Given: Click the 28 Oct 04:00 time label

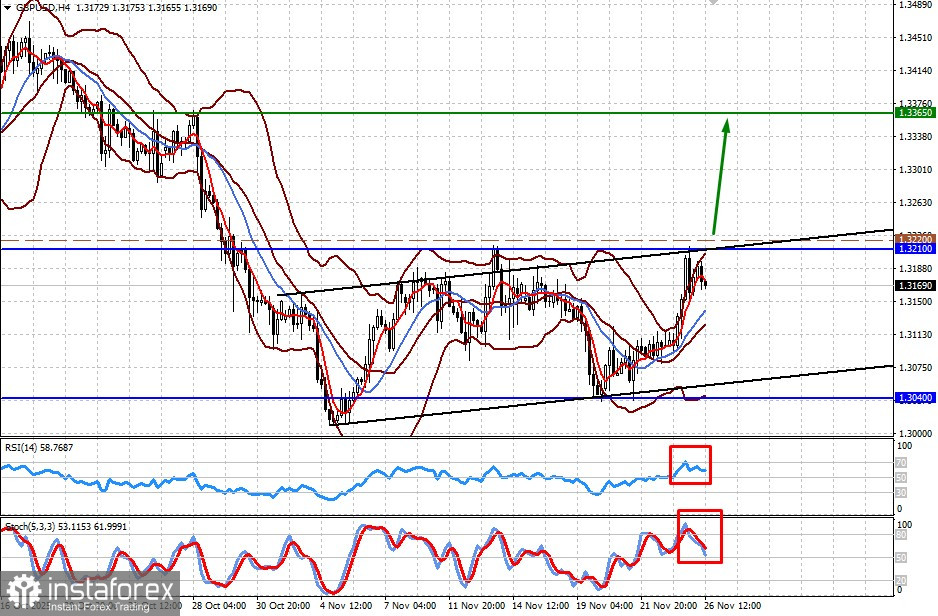Looking at the screenshot, I should coord(219,605).
